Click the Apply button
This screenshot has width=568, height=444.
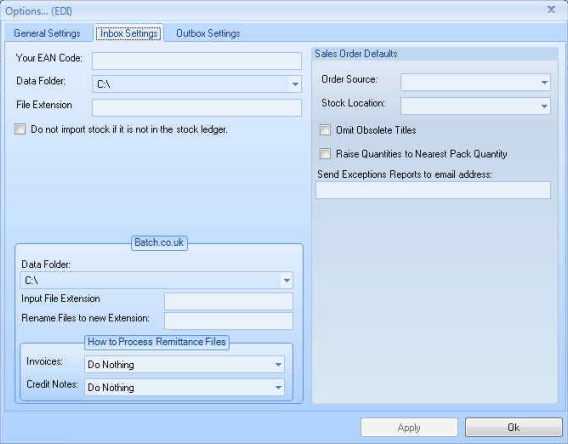[x=409, y=427]
